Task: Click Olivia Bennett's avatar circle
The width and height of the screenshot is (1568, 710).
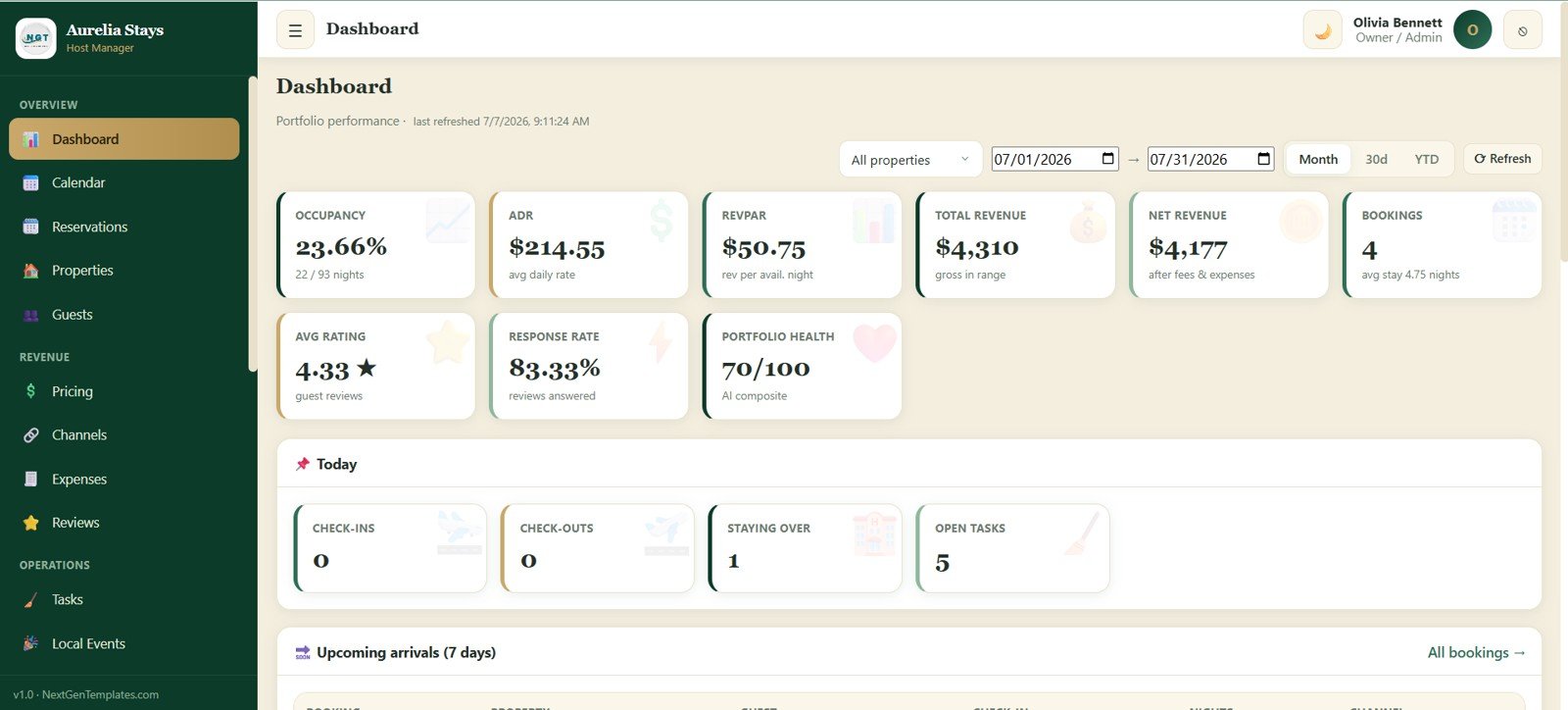Action: (x=1472, y=29)
